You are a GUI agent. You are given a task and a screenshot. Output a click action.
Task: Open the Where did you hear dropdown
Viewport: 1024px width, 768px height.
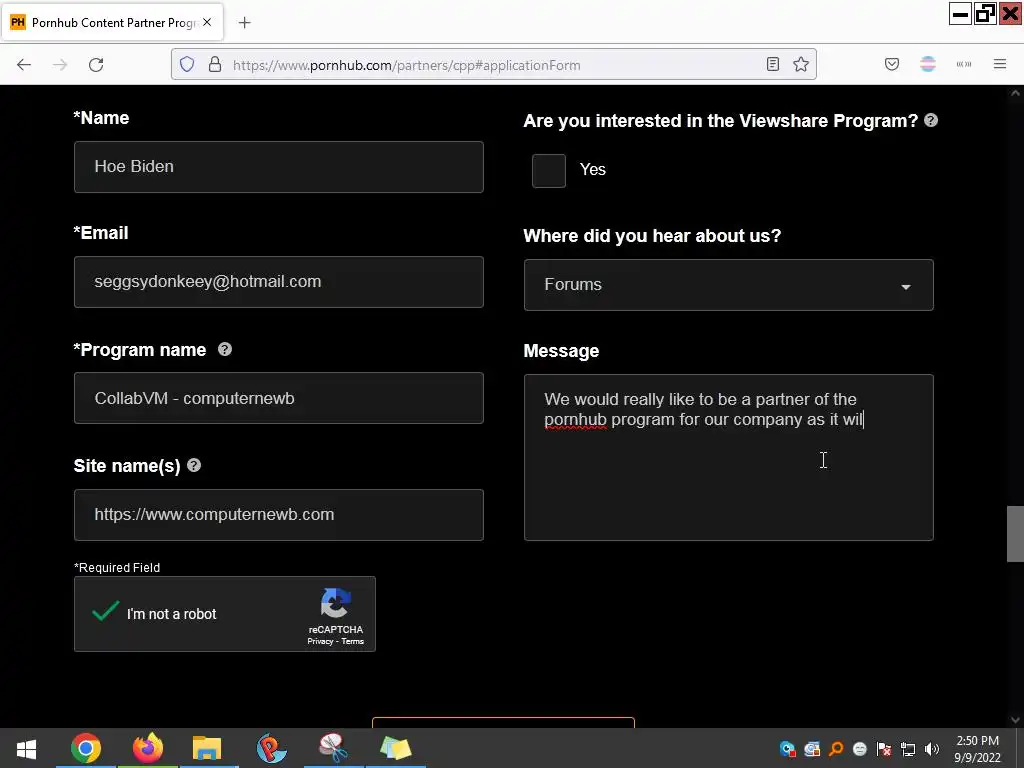pos(728,285)
